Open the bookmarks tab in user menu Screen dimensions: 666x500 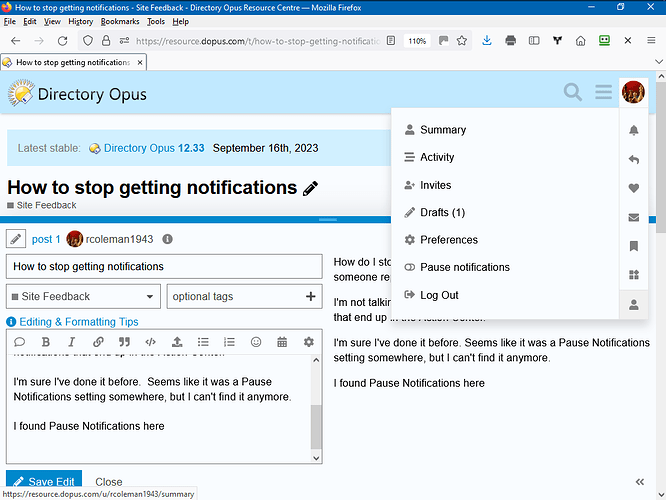tap(634, 246)
